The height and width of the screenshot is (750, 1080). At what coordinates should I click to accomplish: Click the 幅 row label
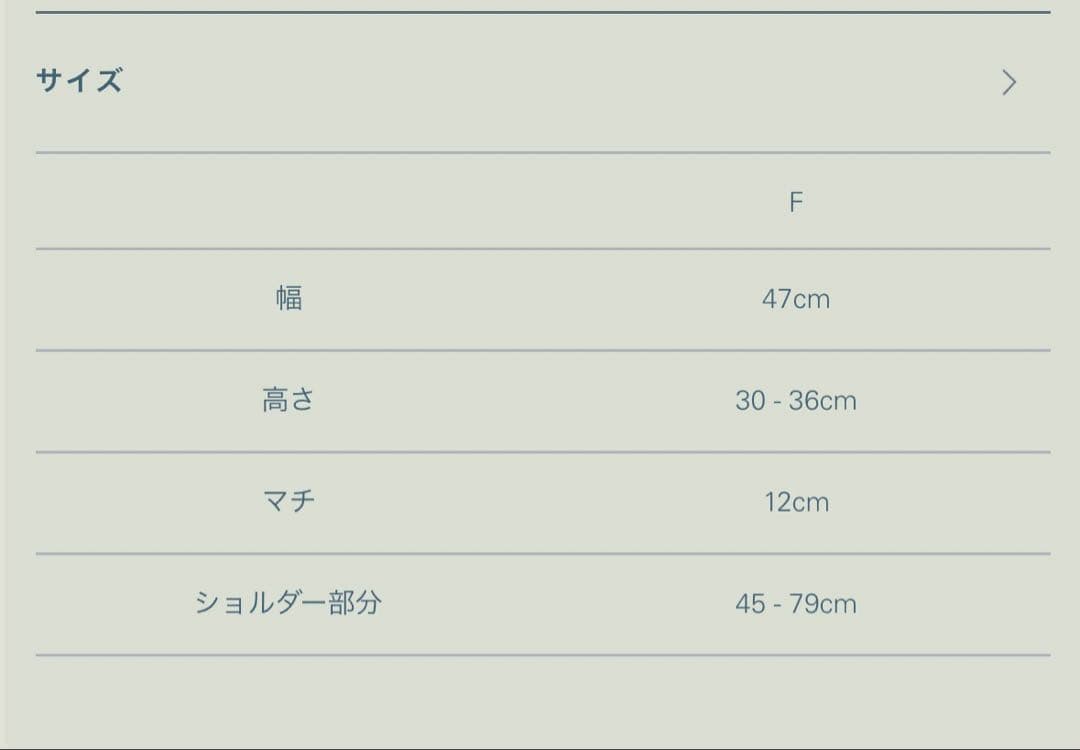click(x=289, y=298)
